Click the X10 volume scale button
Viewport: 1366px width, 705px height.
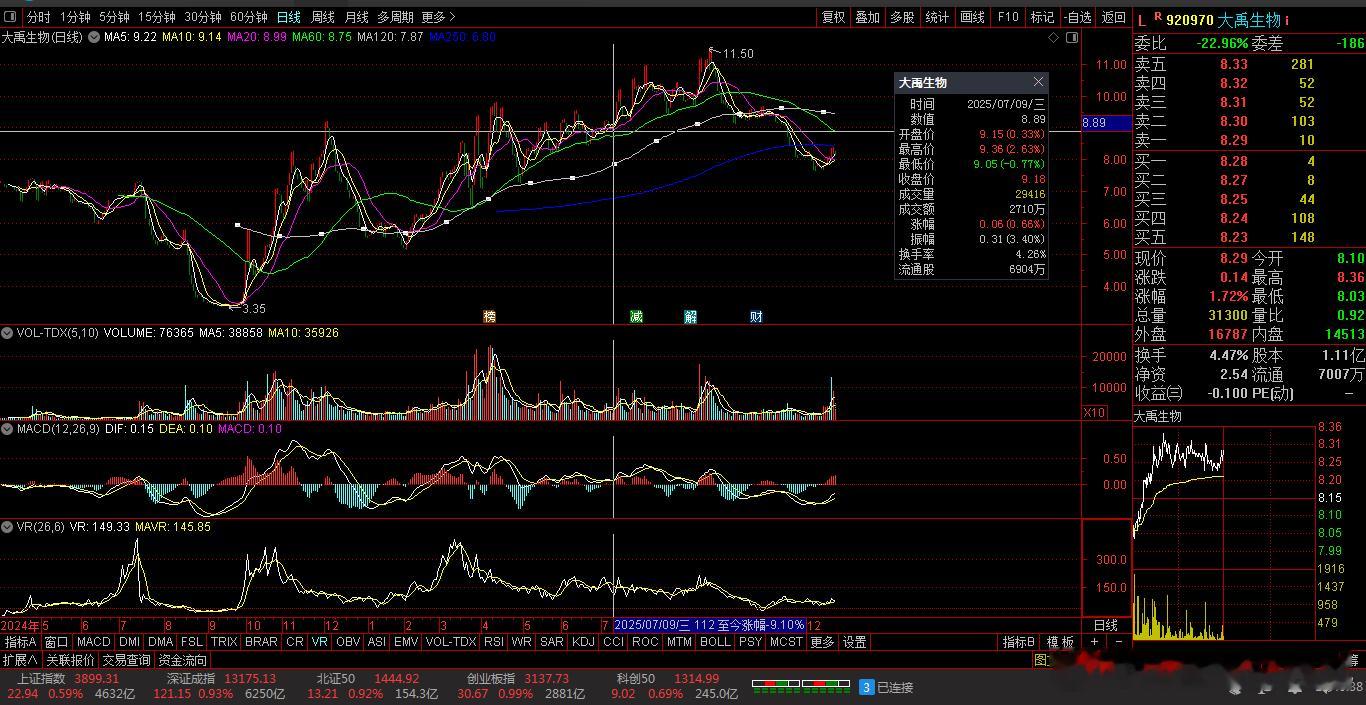tap(1094, 412)
